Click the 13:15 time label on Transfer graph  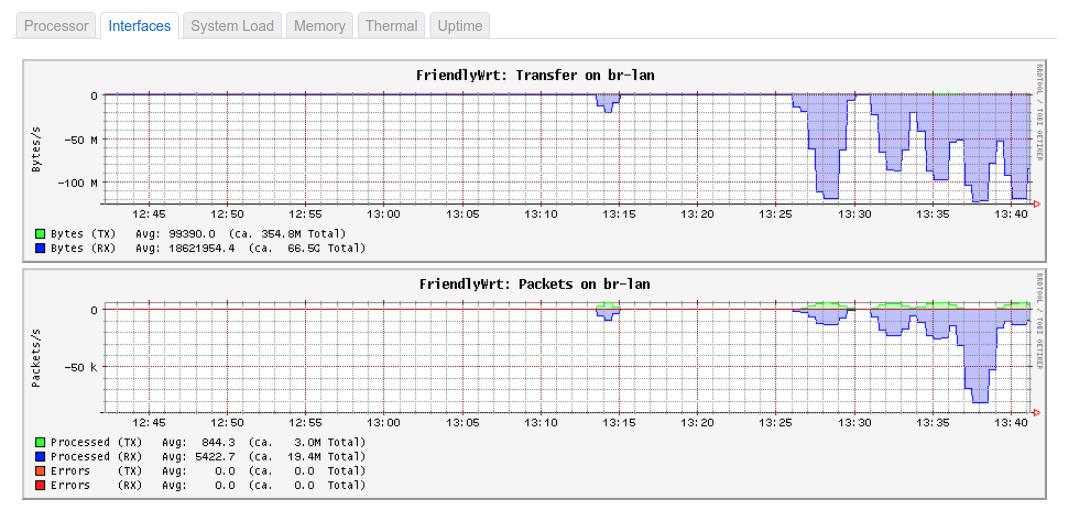point(618,214)
